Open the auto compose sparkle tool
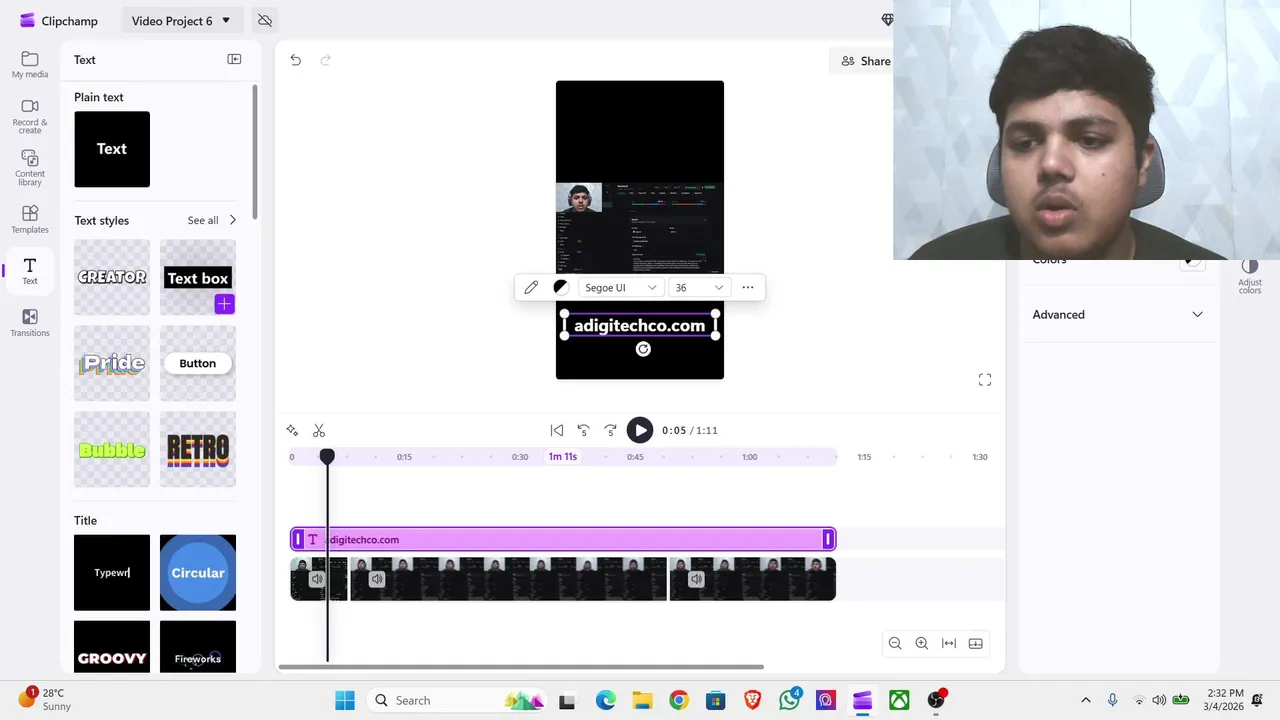 tap(292, 430)
